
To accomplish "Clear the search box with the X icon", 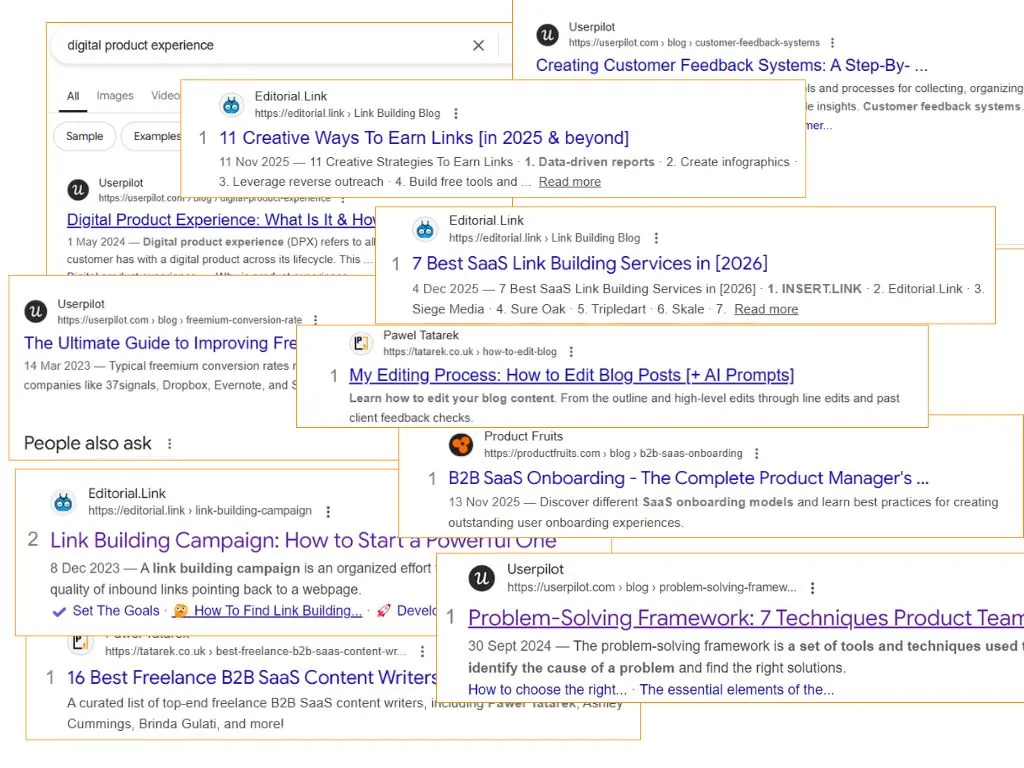I will point(478,45).
